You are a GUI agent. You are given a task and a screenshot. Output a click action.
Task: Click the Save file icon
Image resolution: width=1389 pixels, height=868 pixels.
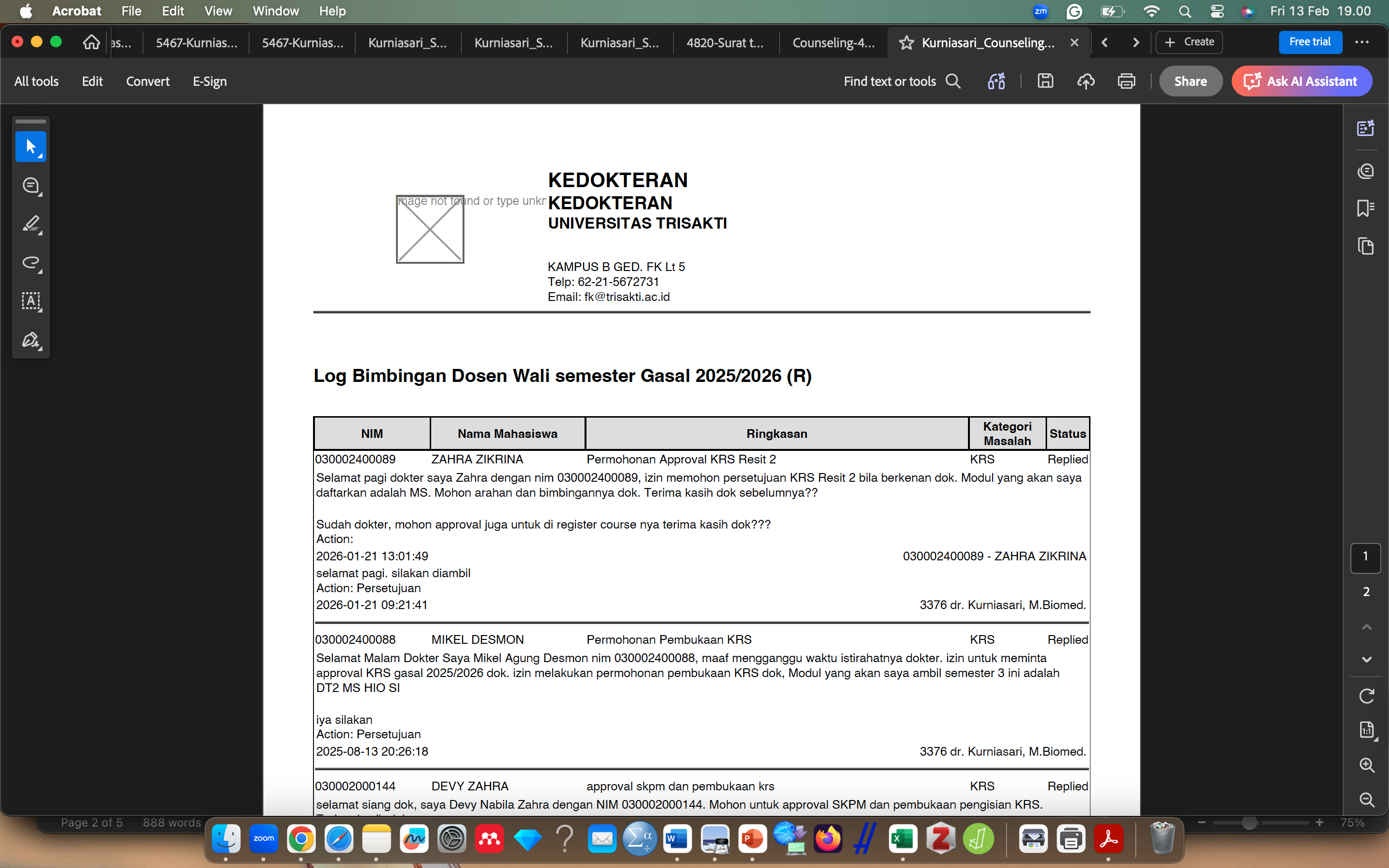point(1045,81)
